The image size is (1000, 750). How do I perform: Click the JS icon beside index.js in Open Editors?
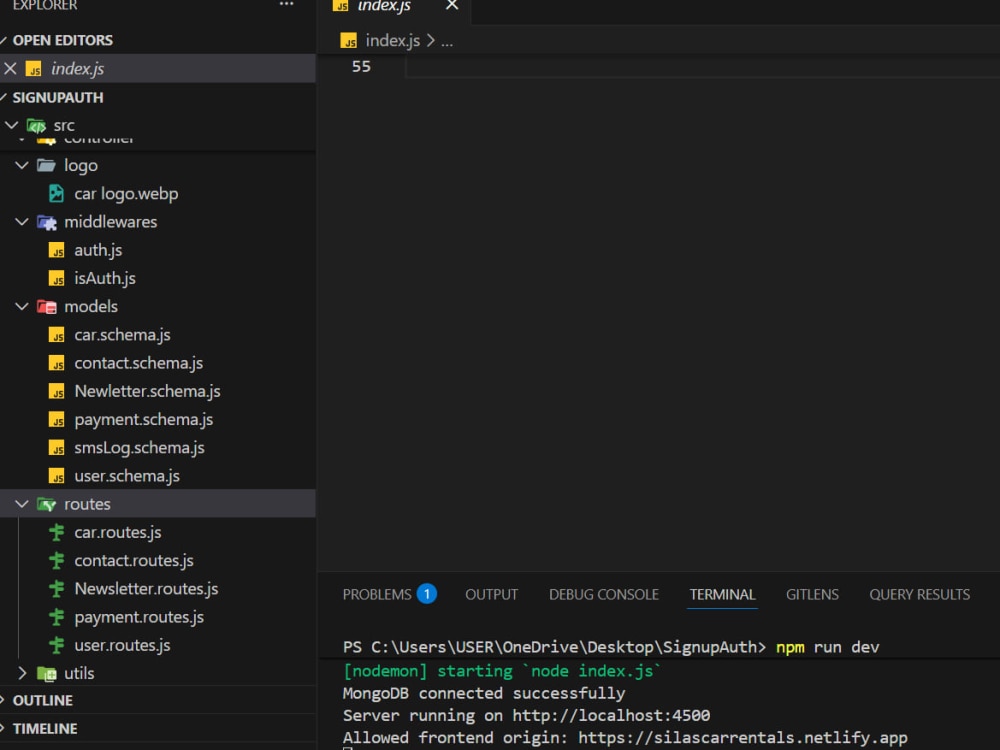(34, 69)
